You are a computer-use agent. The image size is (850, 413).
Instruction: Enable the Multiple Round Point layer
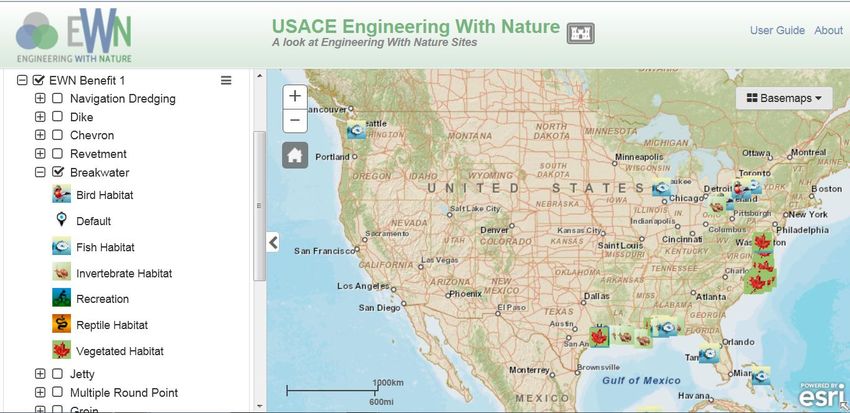coord(57,392)
